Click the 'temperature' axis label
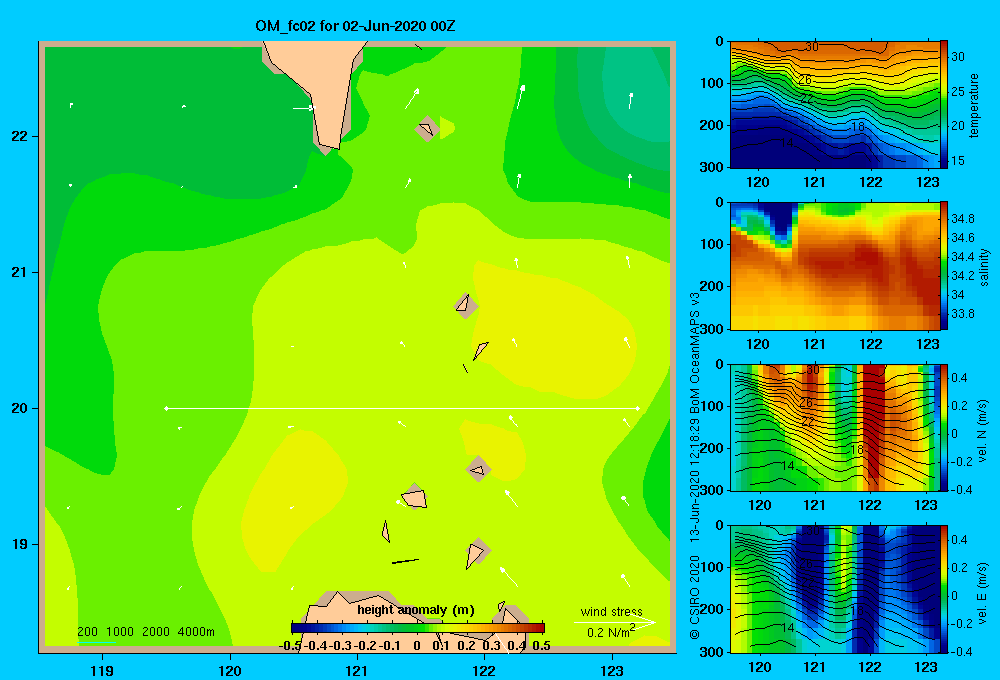 [974, 105]
